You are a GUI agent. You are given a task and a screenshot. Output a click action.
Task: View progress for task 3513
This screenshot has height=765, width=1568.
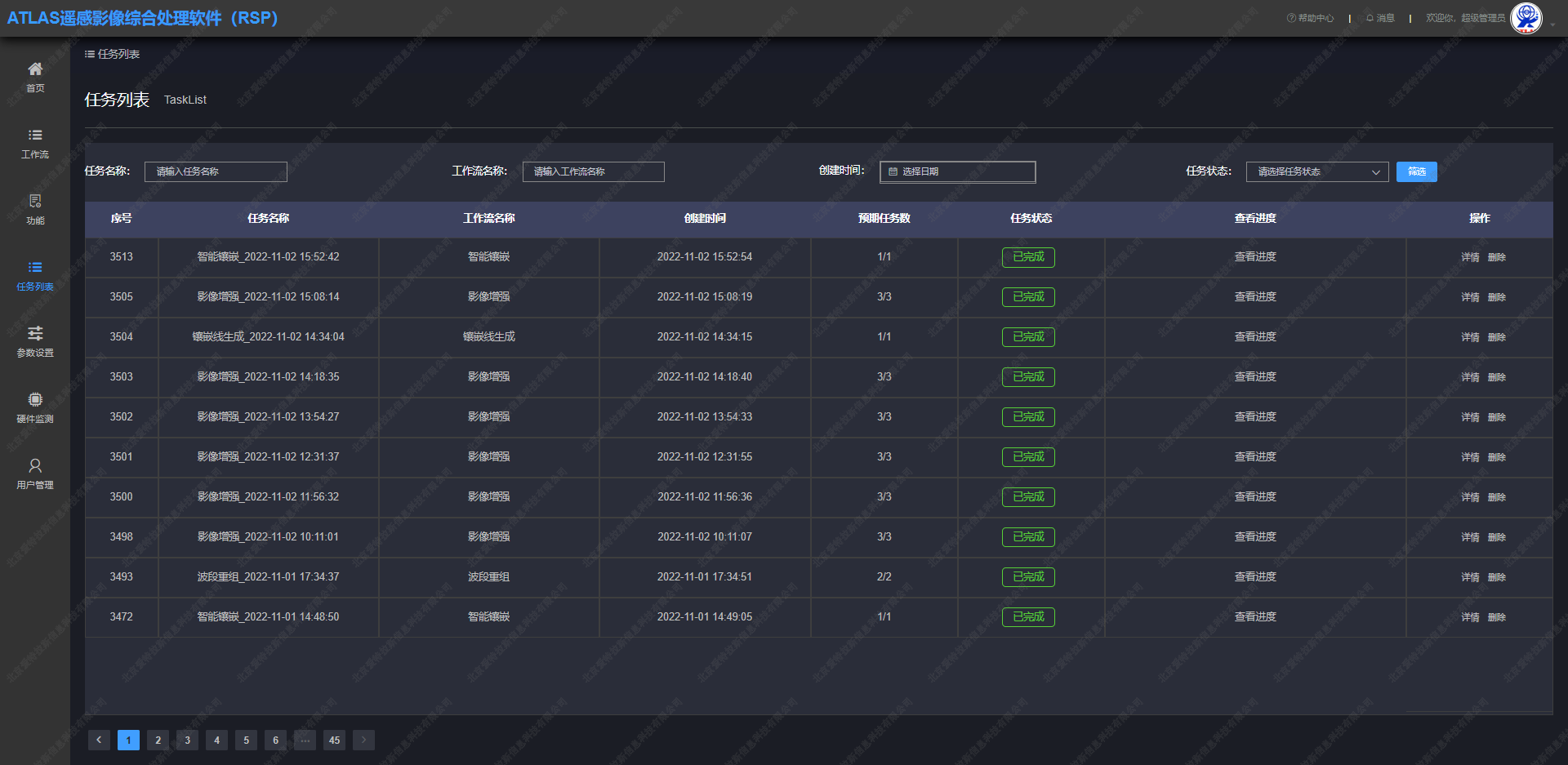point(1254,257)
